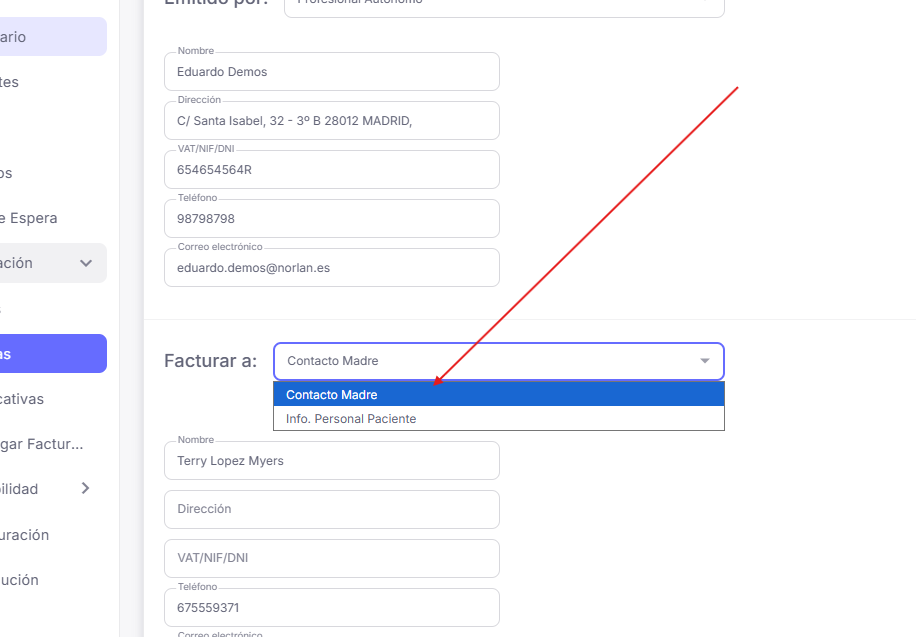Select the Teléfono field showing 98798798
The width and height of the screenshot is (916, 637).
pyautogui.click(x=331, y=219)
